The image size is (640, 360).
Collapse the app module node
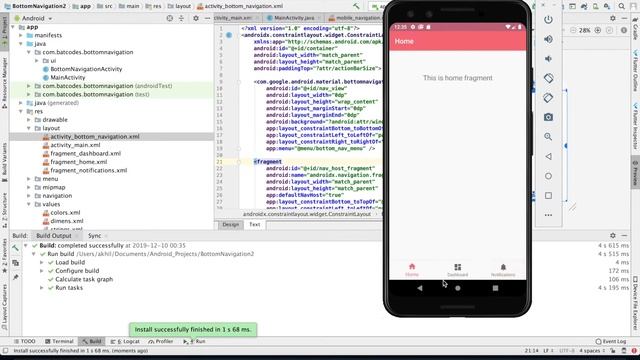click(13, 27)
